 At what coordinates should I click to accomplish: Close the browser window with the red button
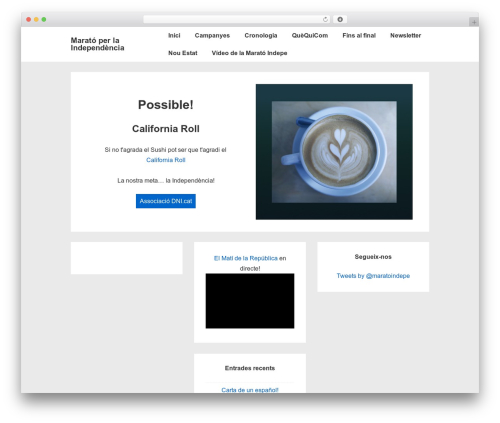coord(29,20)
